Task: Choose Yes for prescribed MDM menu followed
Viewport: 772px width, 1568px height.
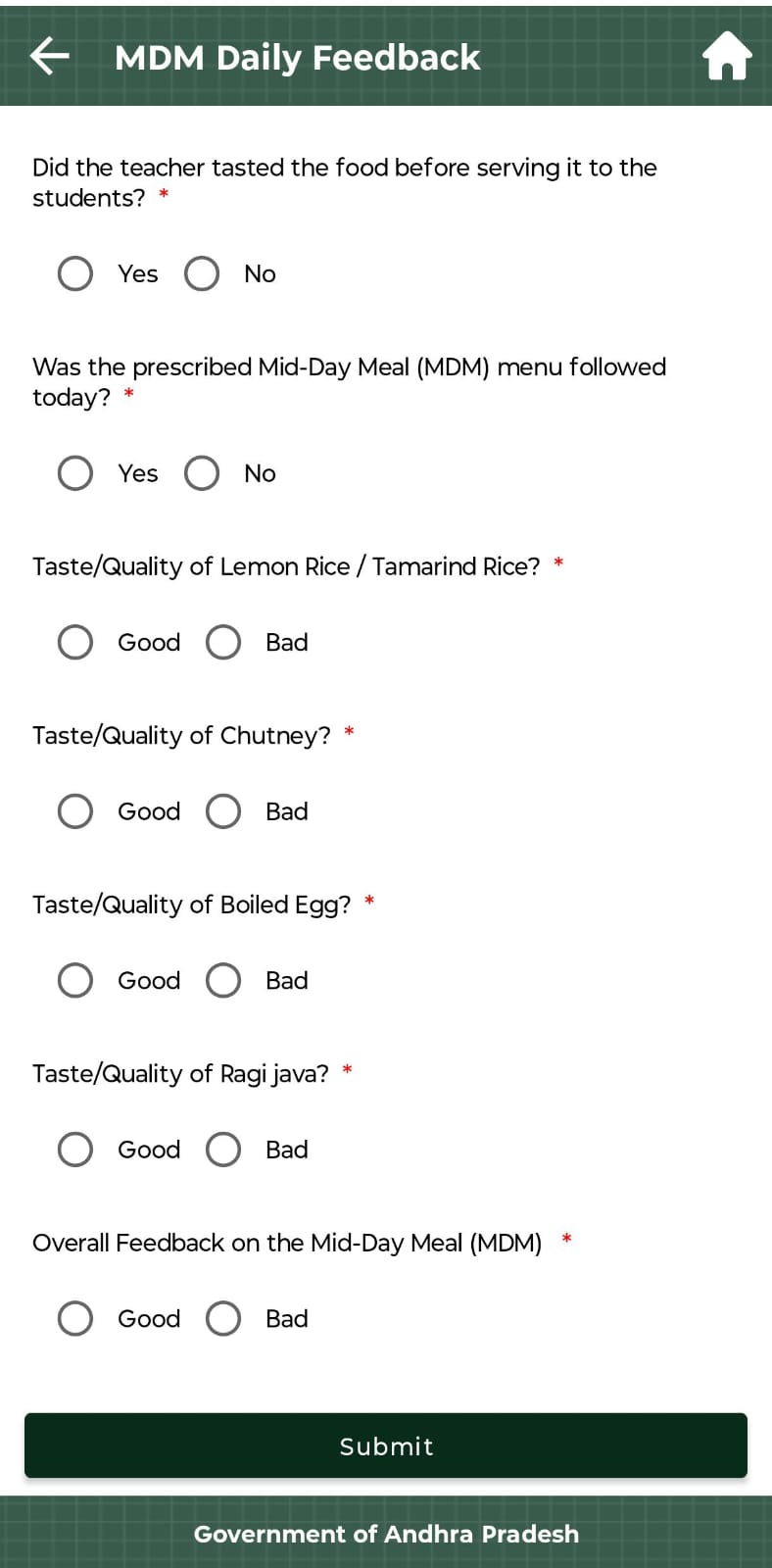Action: click(x=75, y=473)
